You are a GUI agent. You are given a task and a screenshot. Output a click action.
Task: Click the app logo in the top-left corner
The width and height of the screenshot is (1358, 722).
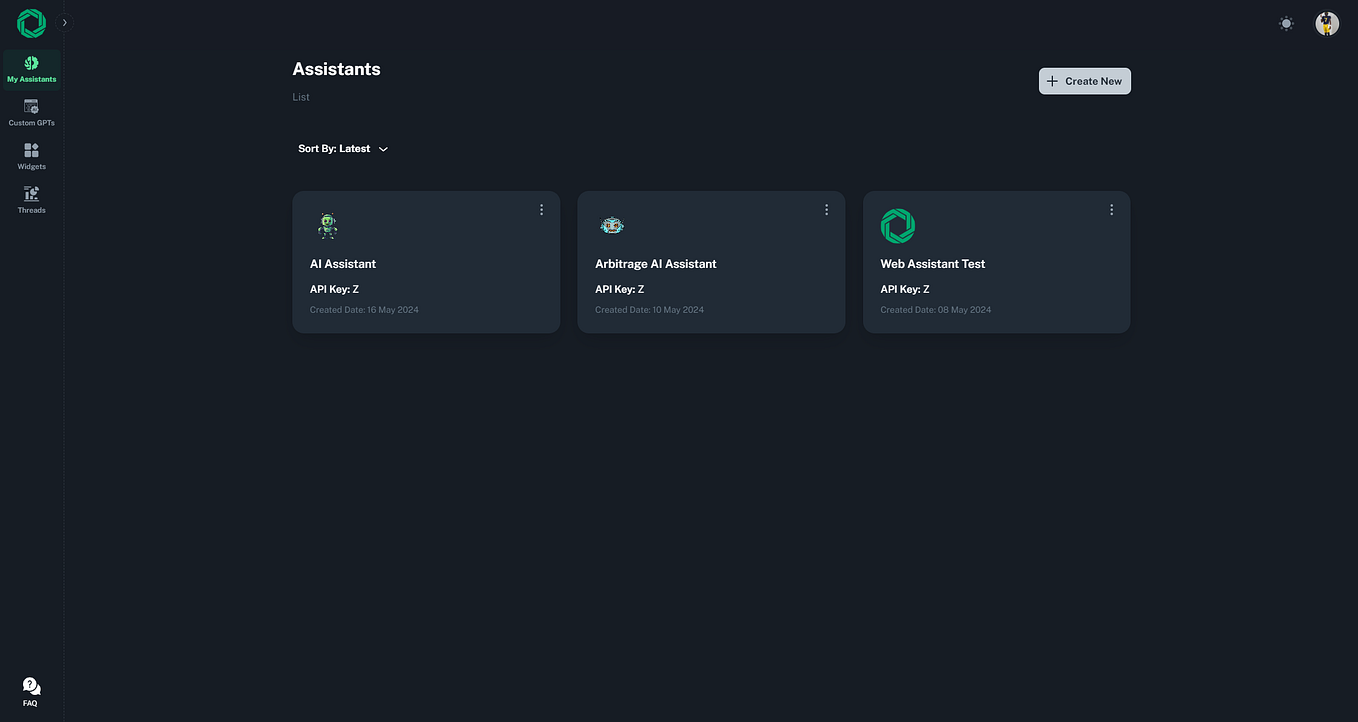click(x=30, y=22)
